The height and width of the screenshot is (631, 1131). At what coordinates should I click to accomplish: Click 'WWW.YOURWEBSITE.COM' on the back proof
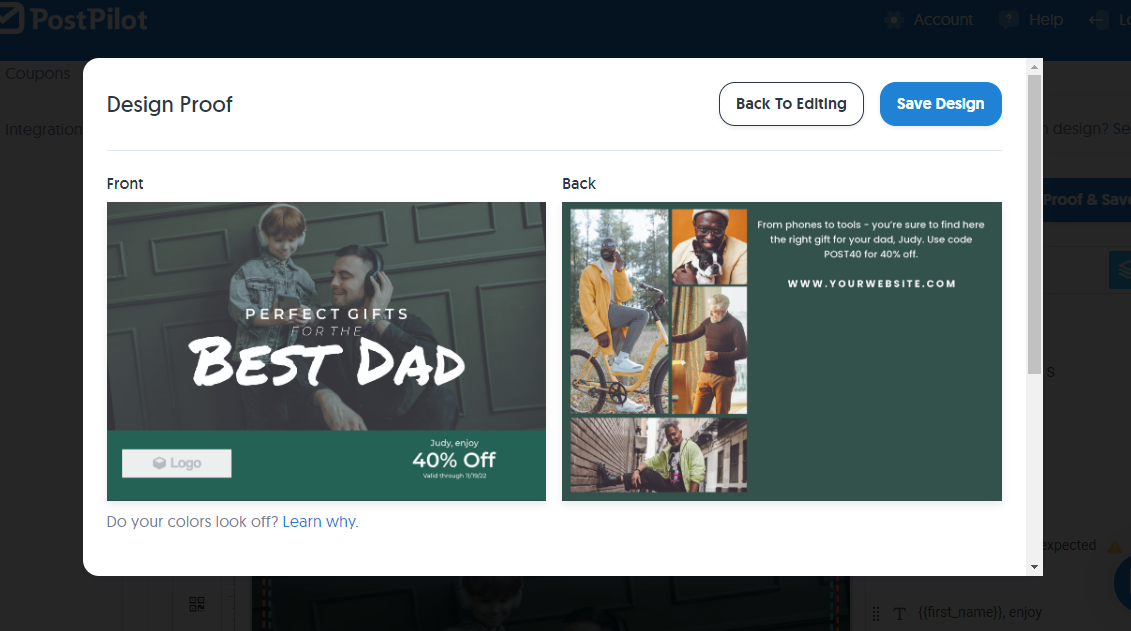coord(871,284)
